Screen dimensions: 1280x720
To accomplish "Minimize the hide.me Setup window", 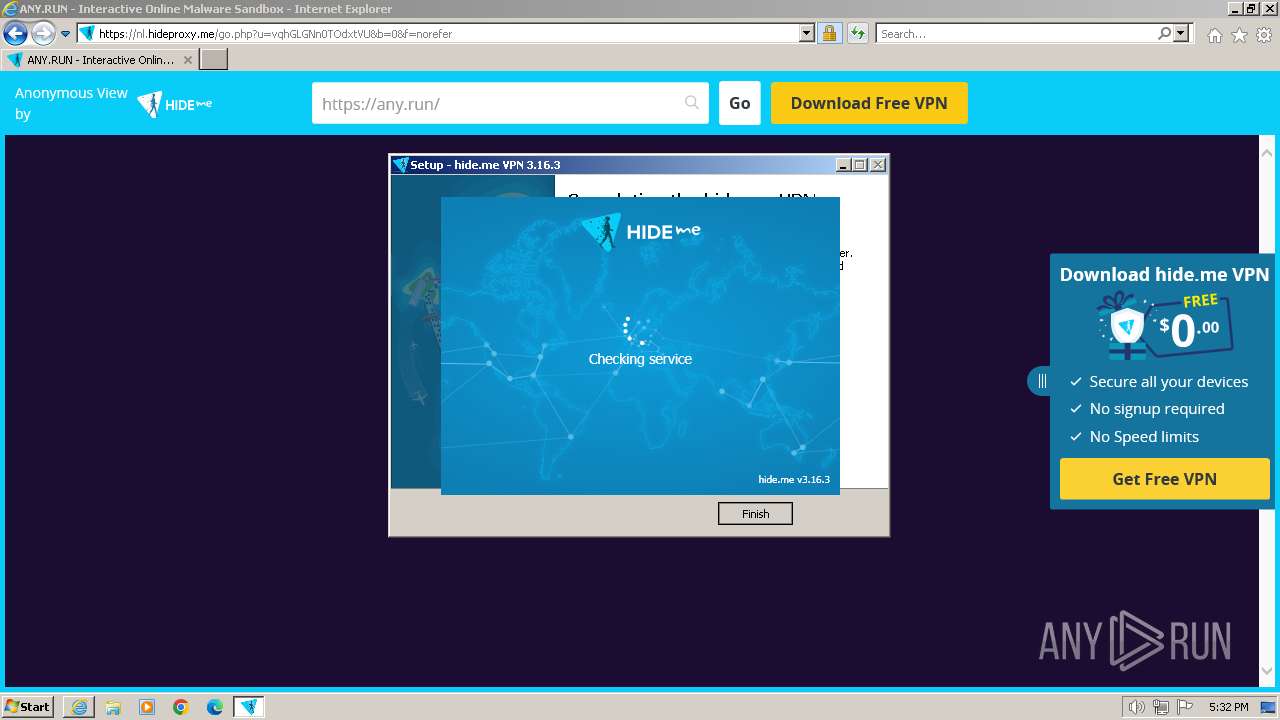I will [x=843, y=165].
